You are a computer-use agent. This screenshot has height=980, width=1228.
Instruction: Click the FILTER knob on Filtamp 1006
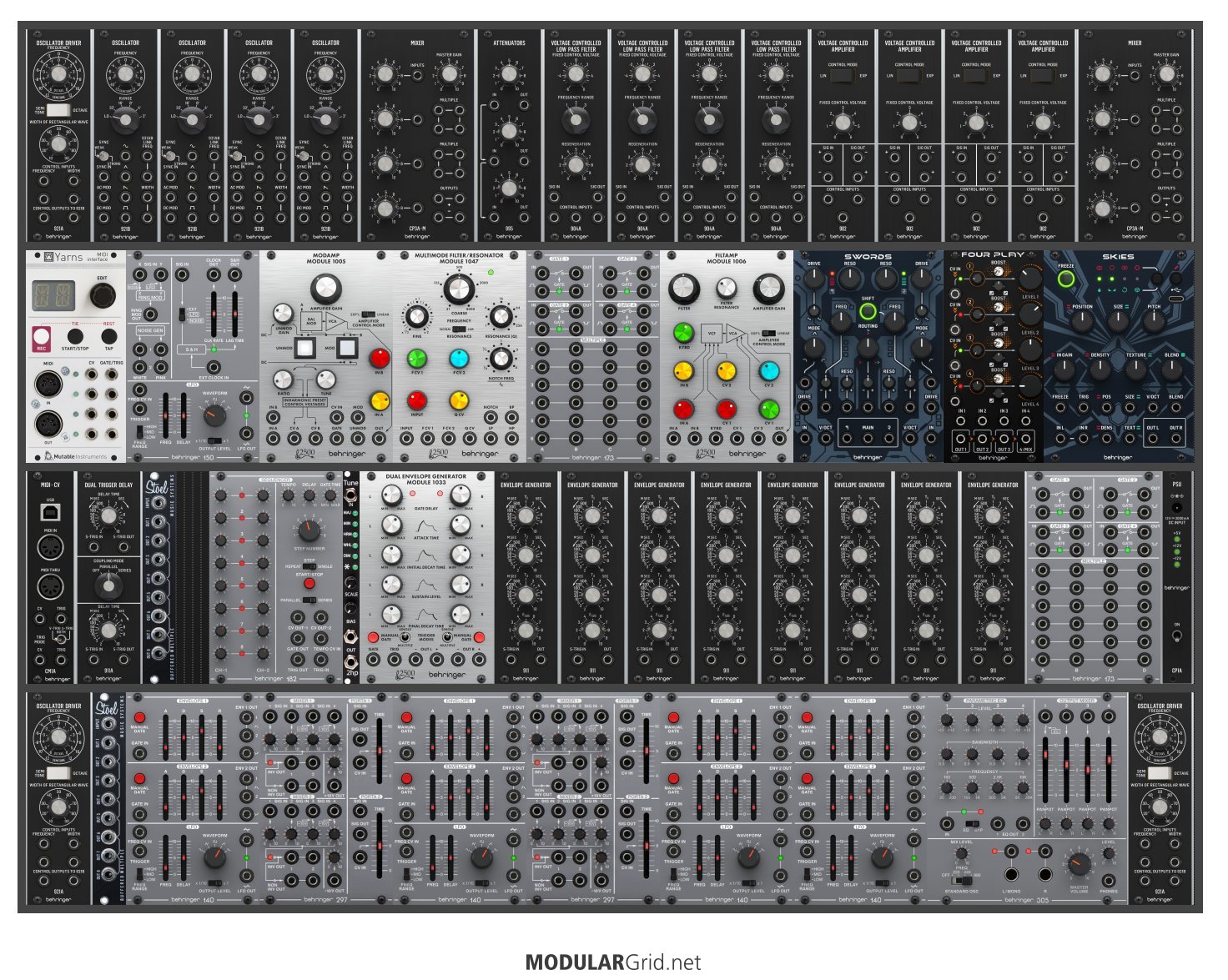coord(684,289)
